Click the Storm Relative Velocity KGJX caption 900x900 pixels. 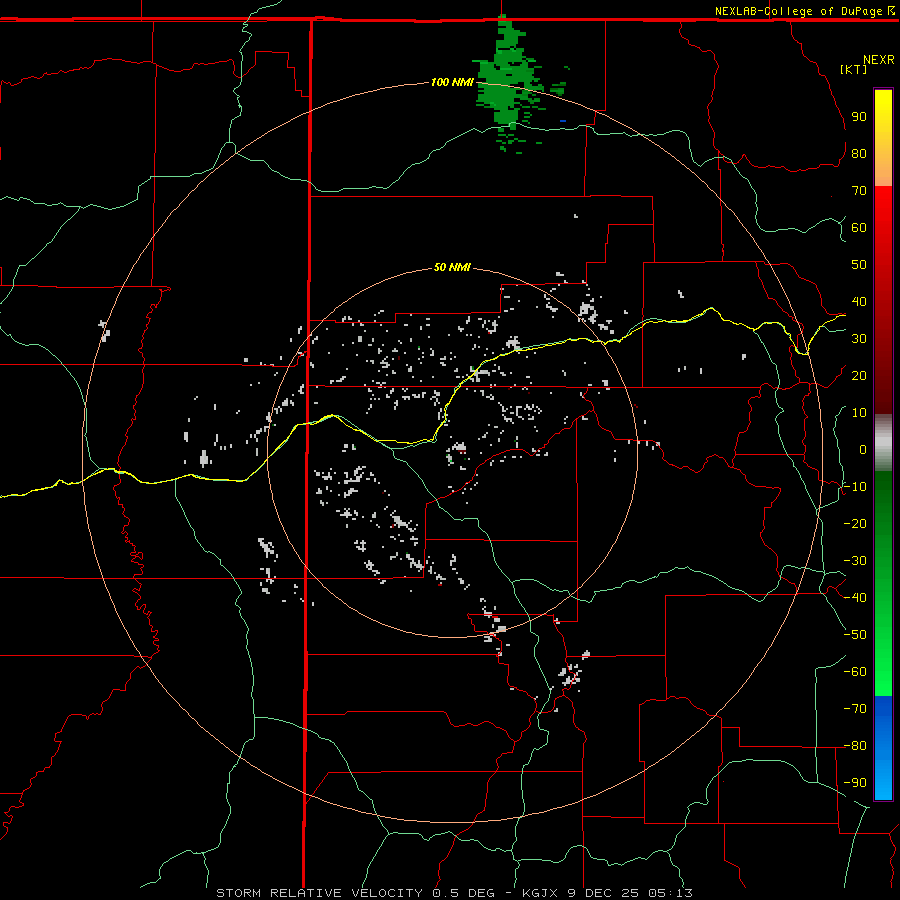(455, 893)
